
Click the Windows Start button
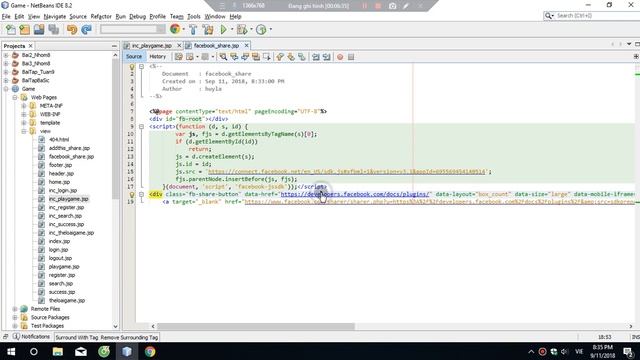tap(11, 351)
